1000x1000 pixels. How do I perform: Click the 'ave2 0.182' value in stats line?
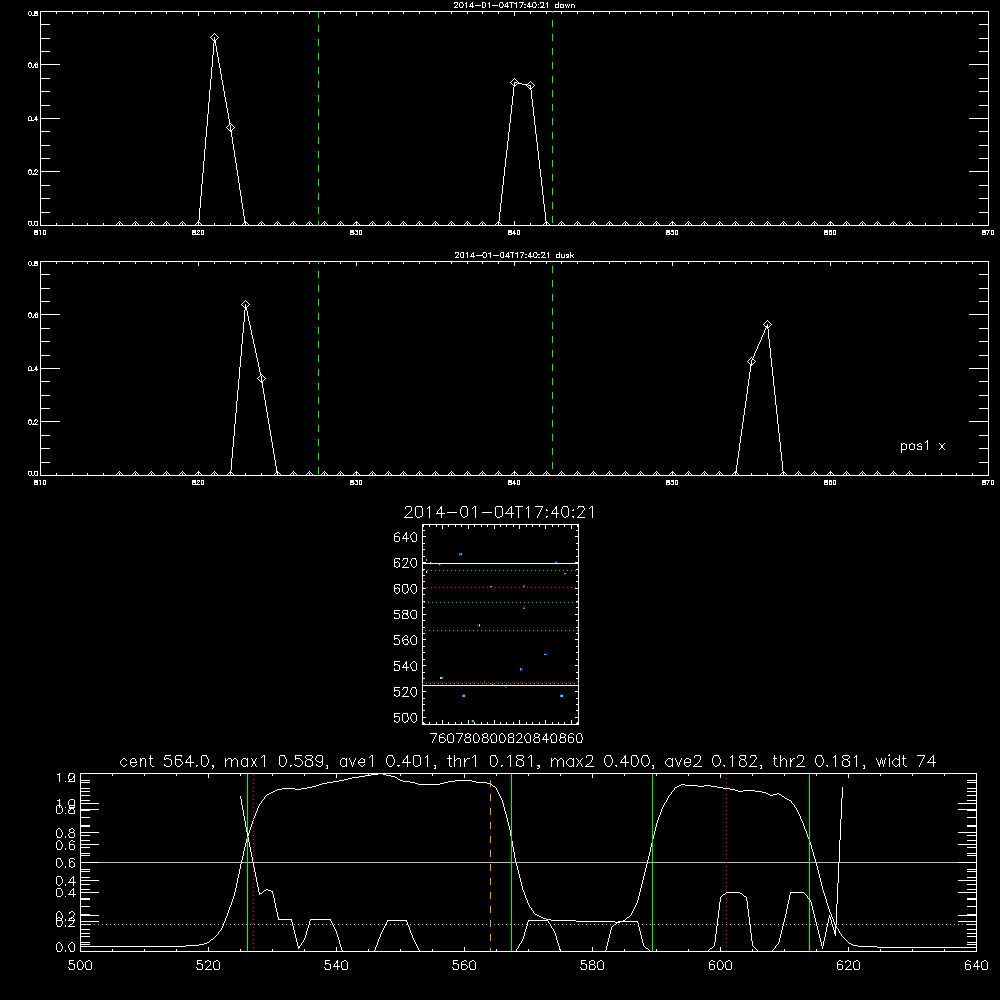pyautogui.click(x=713, y=761)
